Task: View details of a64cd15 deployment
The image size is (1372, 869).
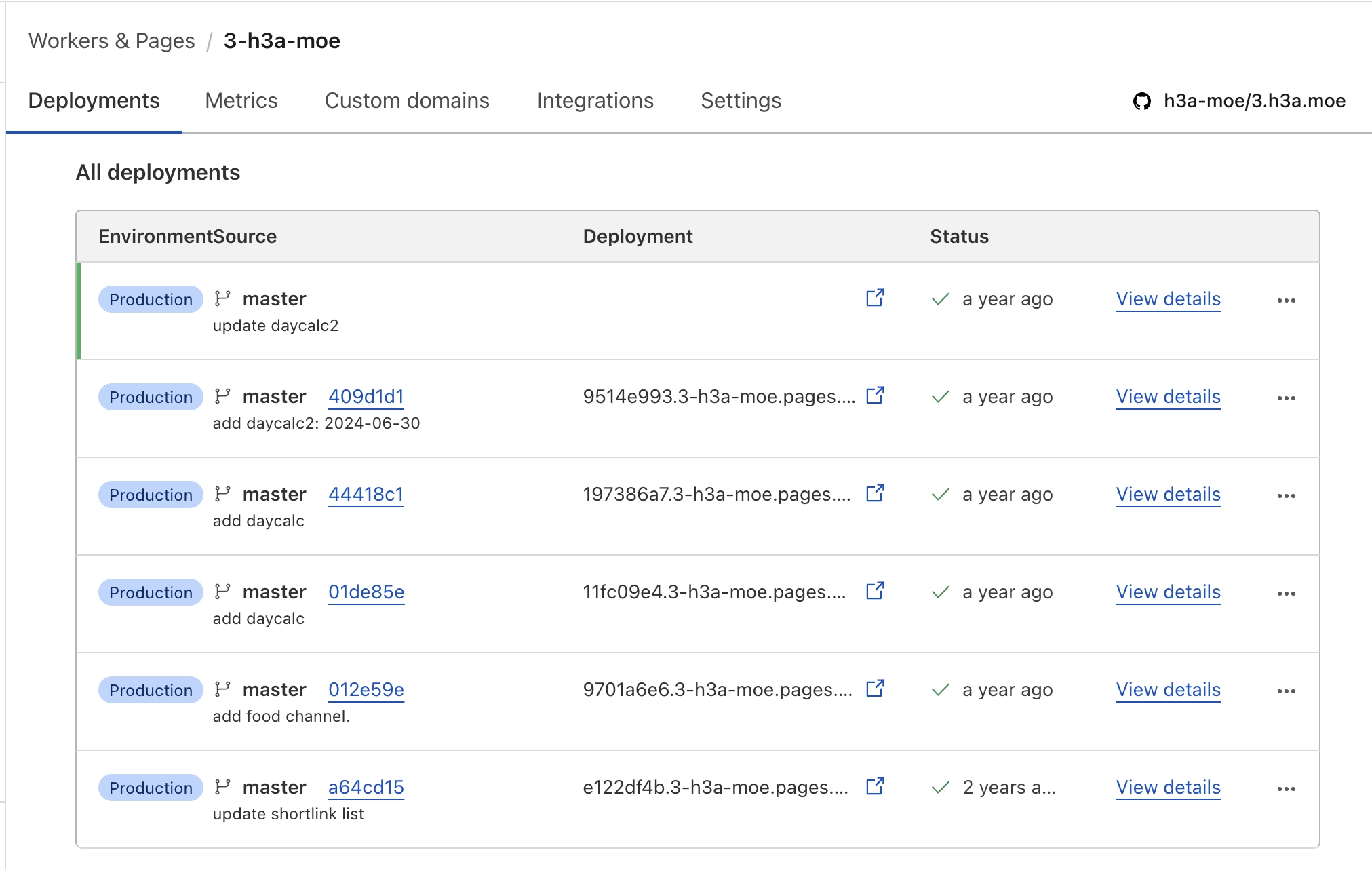Action: coord(1169,788)
